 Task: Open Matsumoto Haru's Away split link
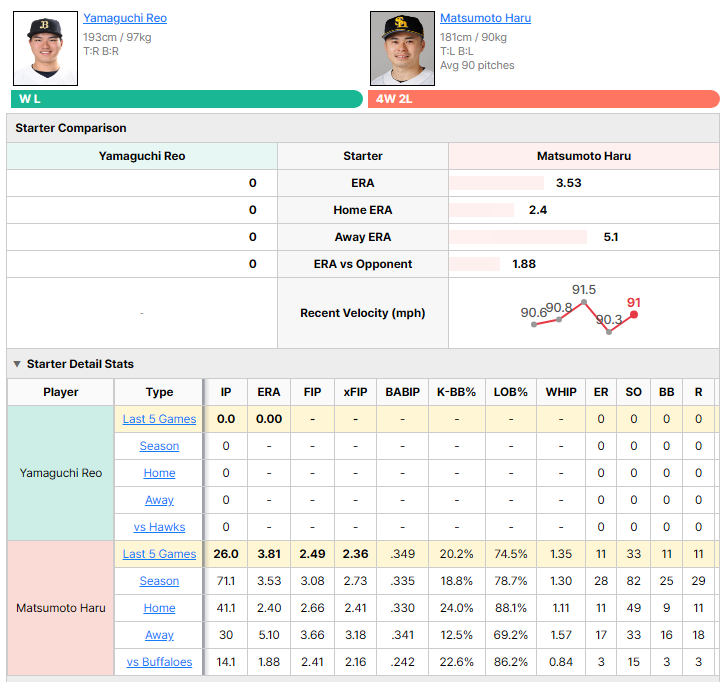point(159,635)
